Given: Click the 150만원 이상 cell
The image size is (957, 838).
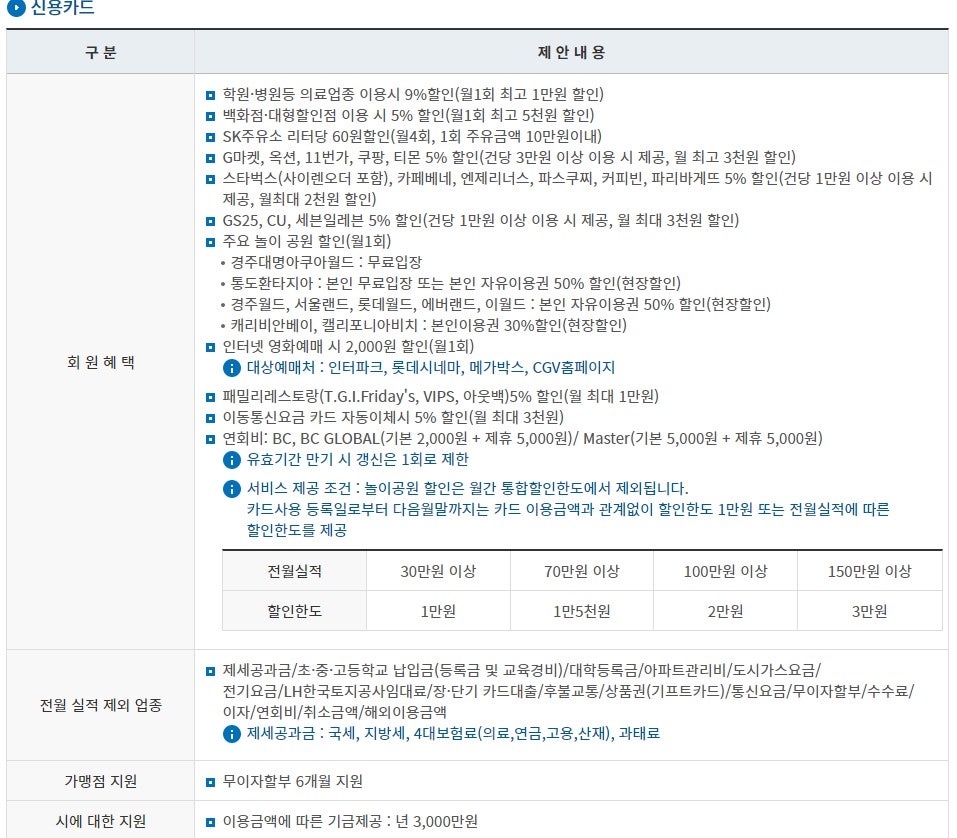Looking at the screenshot, I should coord(870,571).
